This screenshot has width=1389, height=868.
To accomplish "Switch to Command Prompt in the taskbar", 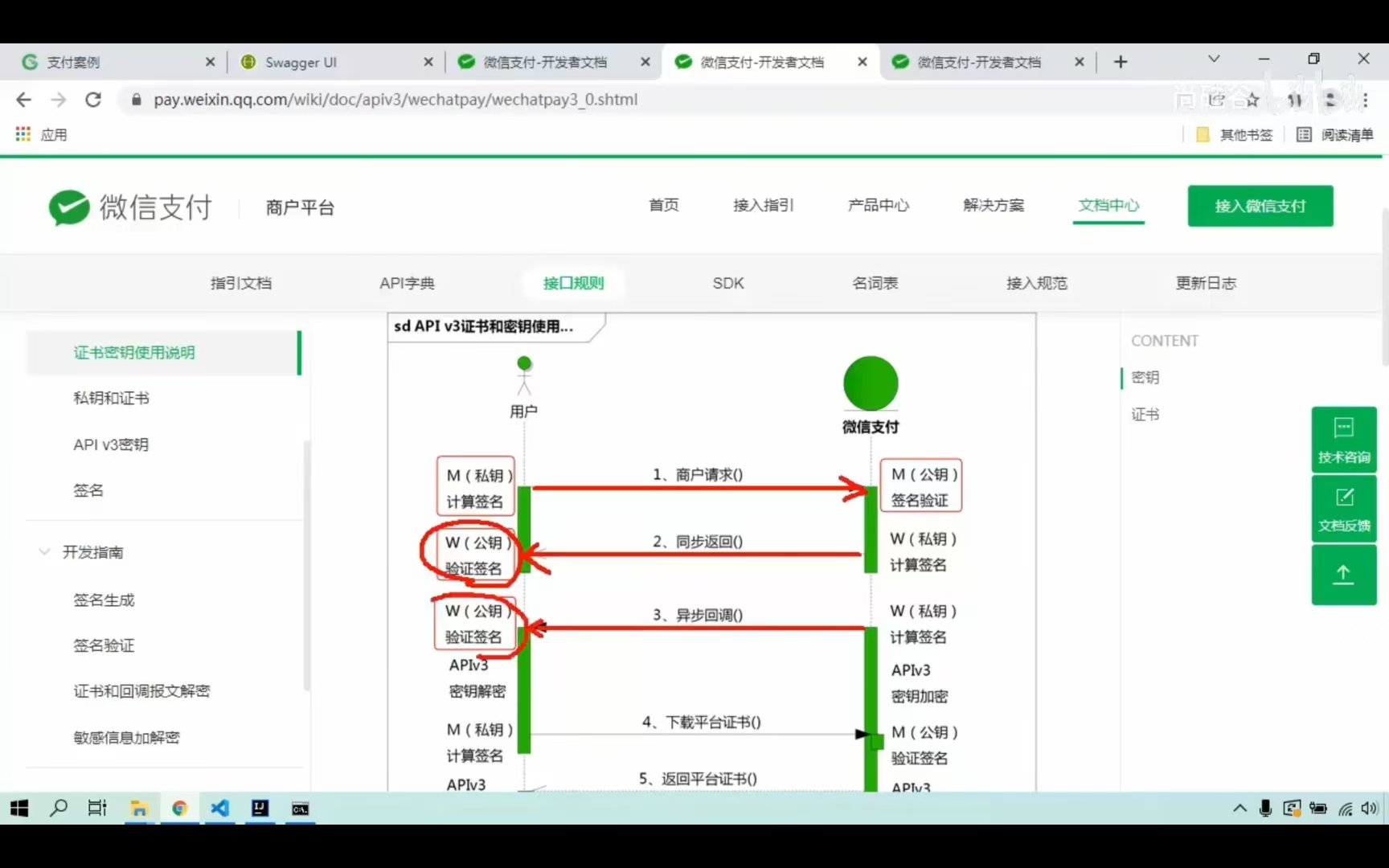I will pos(300,809).
